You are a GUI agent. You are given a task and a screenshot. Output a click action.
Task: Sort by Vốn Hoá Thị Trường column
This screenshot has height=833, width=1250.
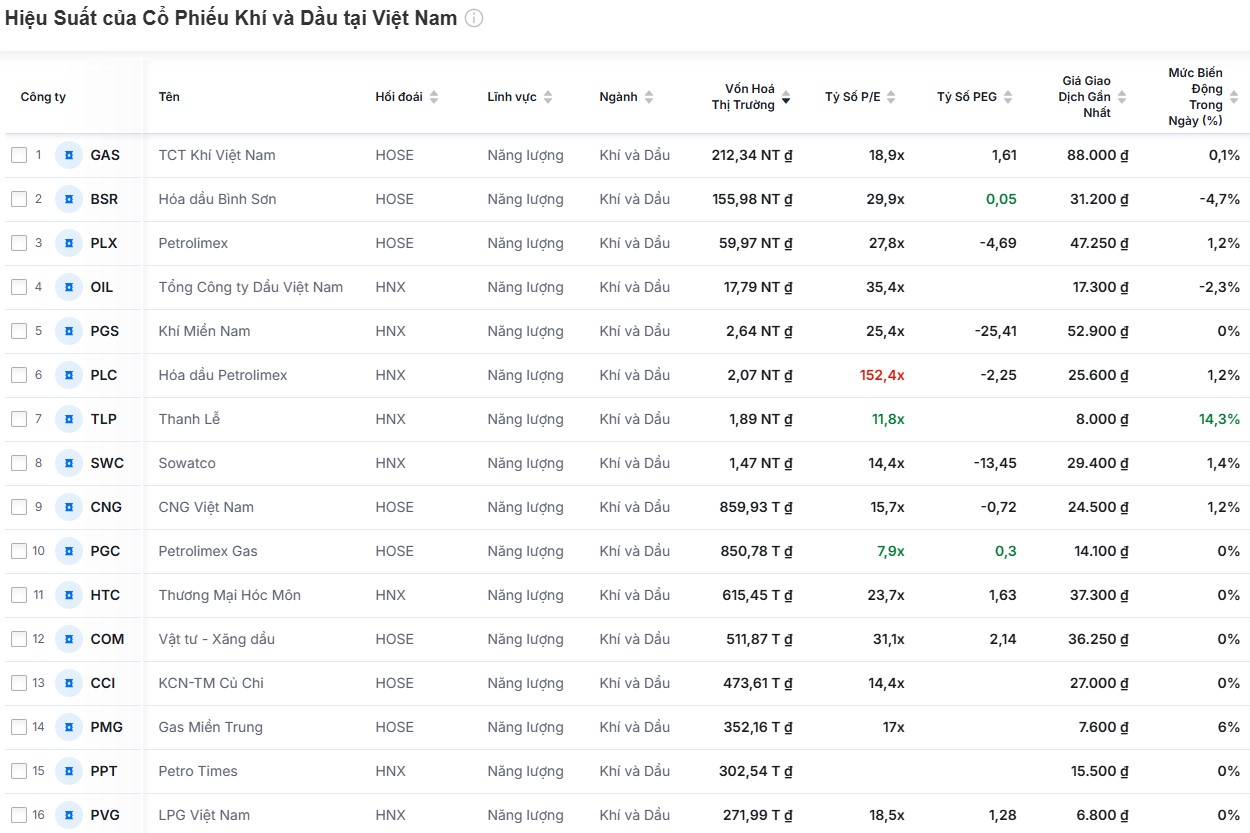[x=786, y=97]
